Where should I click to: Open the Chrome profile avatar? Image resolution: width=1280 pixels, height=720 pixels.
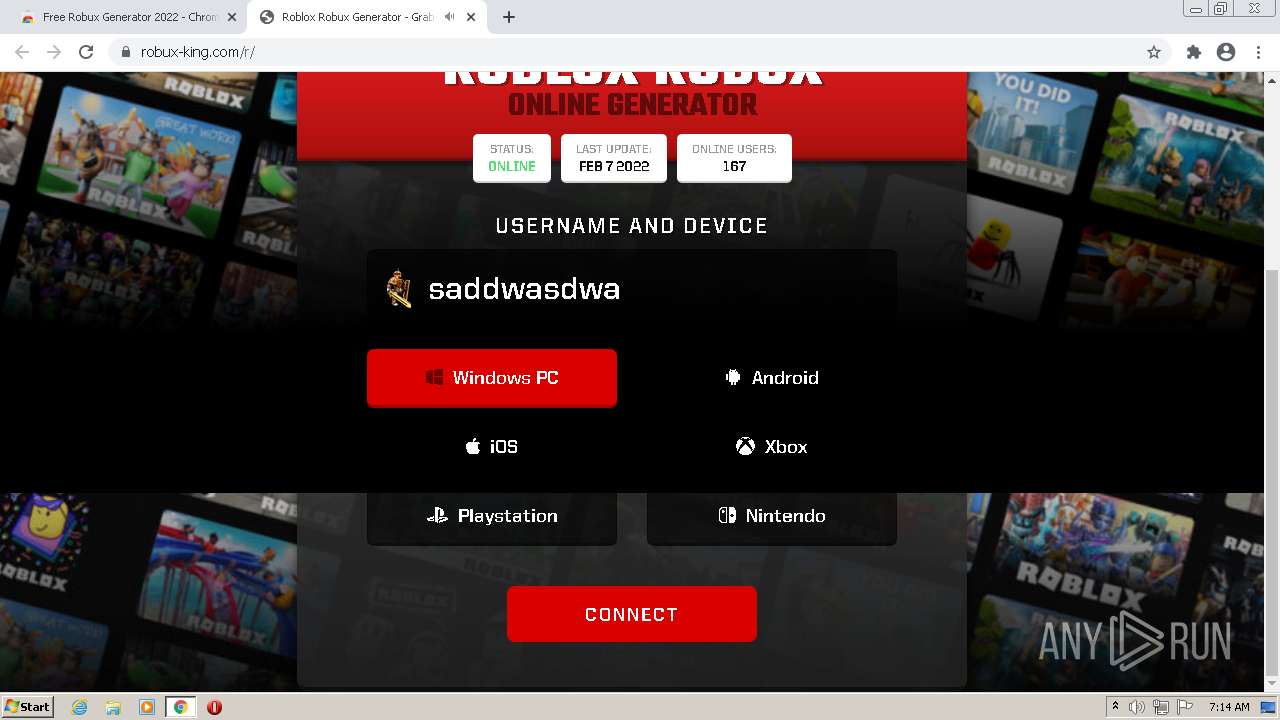(1226, 52)
